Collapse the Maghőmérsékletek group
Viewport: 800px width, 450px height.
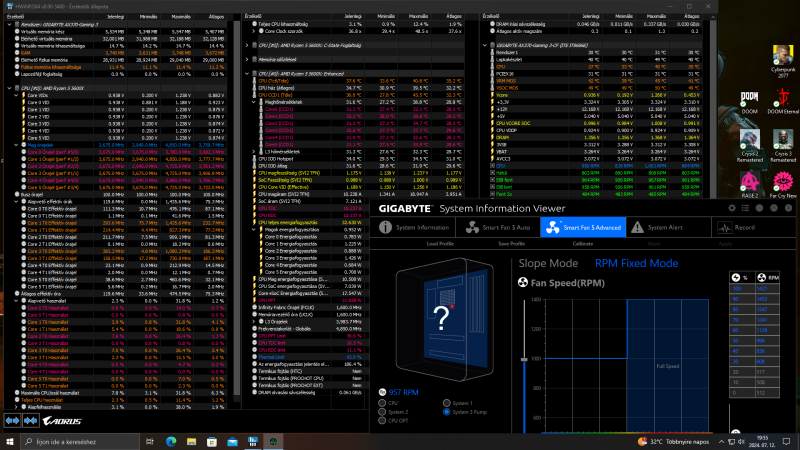[254, 102]
